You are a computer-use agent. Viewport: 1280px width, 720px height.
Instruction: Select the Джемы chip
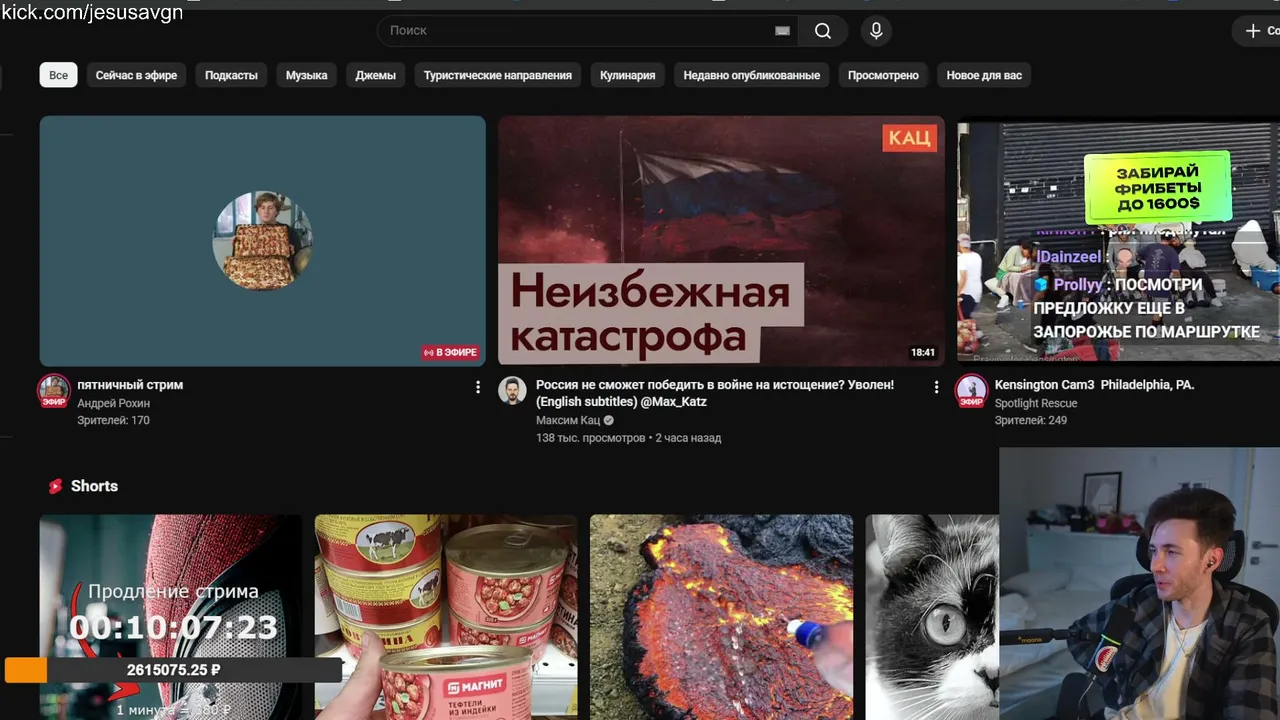pos(376,75)
